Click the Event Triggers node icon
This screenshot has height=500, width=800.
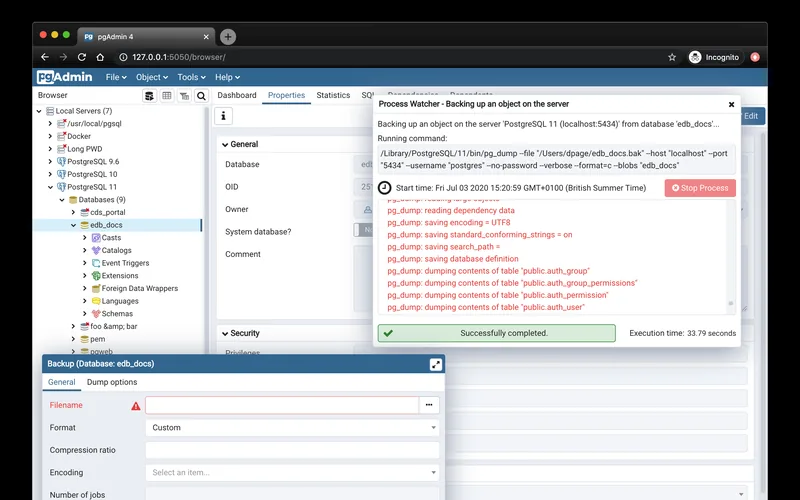tap(96, 263)
